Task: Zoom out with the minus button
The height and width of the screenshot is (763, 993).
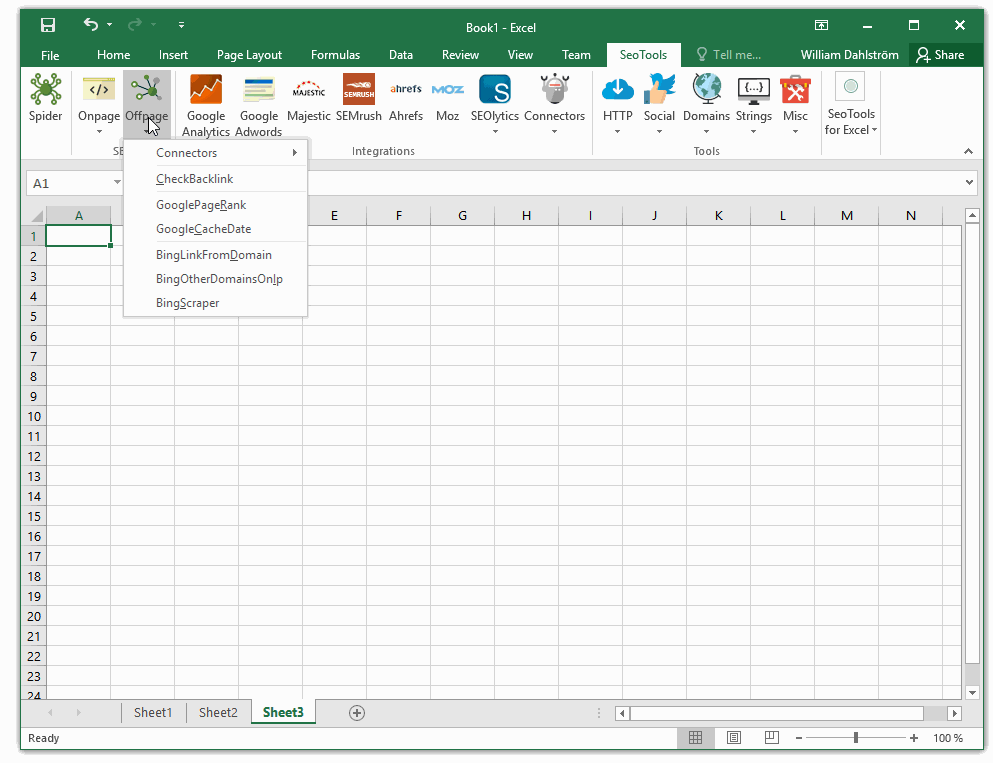Action: tap(799, 738)
